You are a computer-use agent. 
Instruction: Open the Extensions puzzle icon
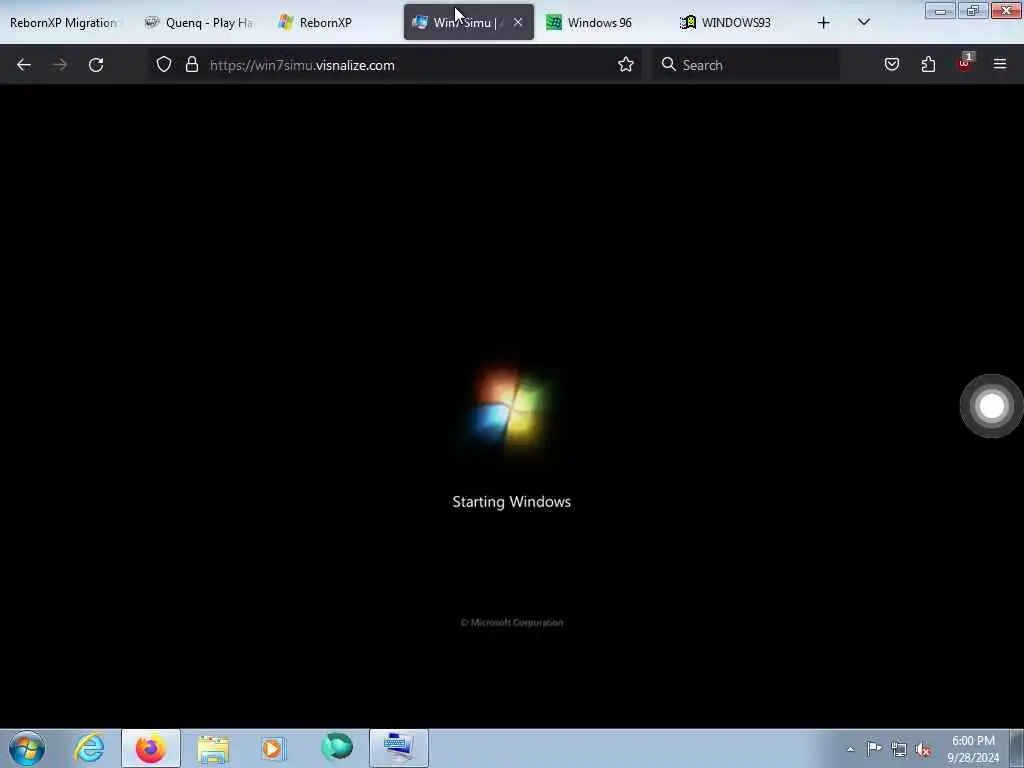[928, 64]
